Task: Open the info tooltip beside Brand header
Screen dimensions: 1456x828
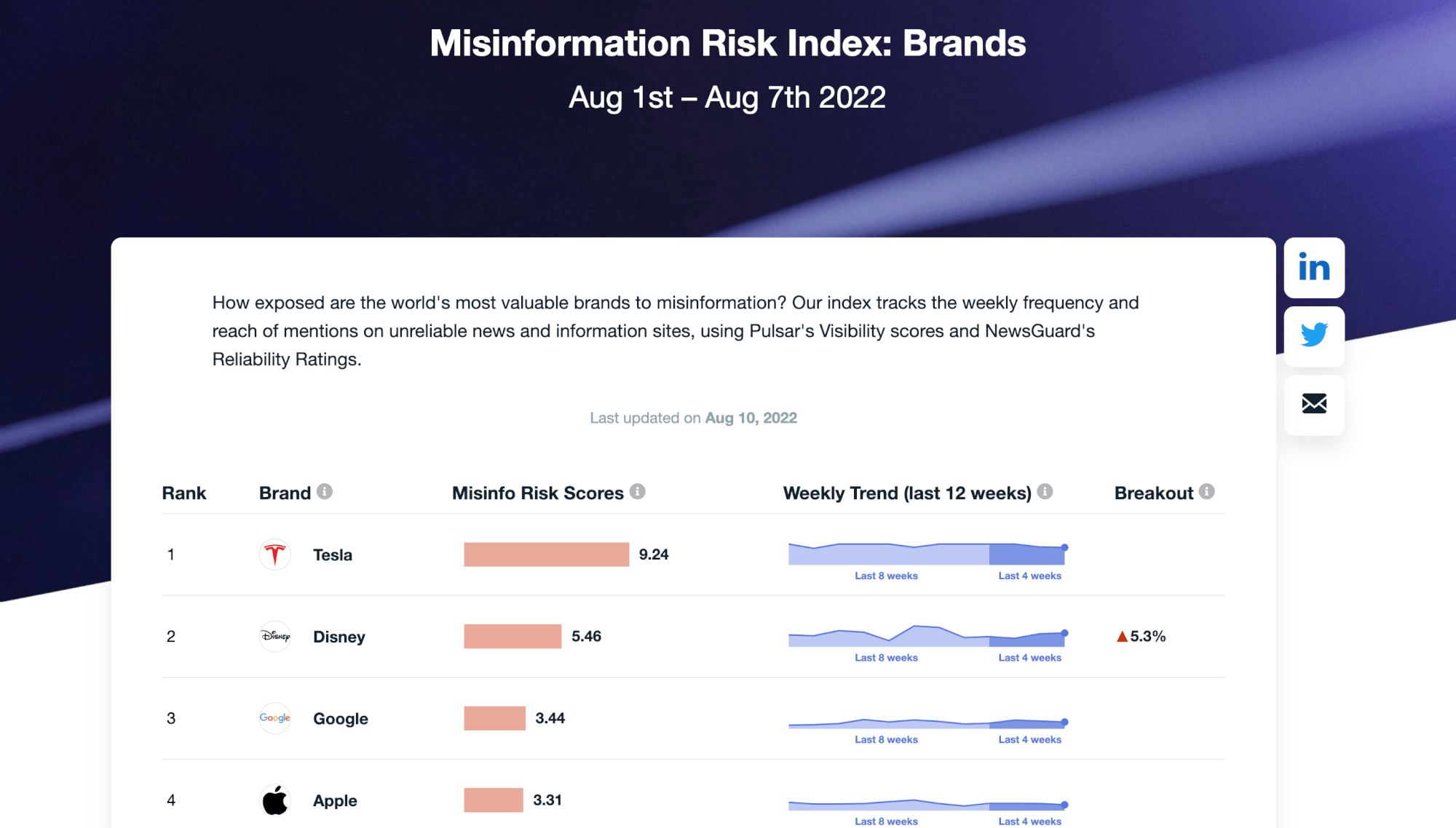Action: point(325,490)
